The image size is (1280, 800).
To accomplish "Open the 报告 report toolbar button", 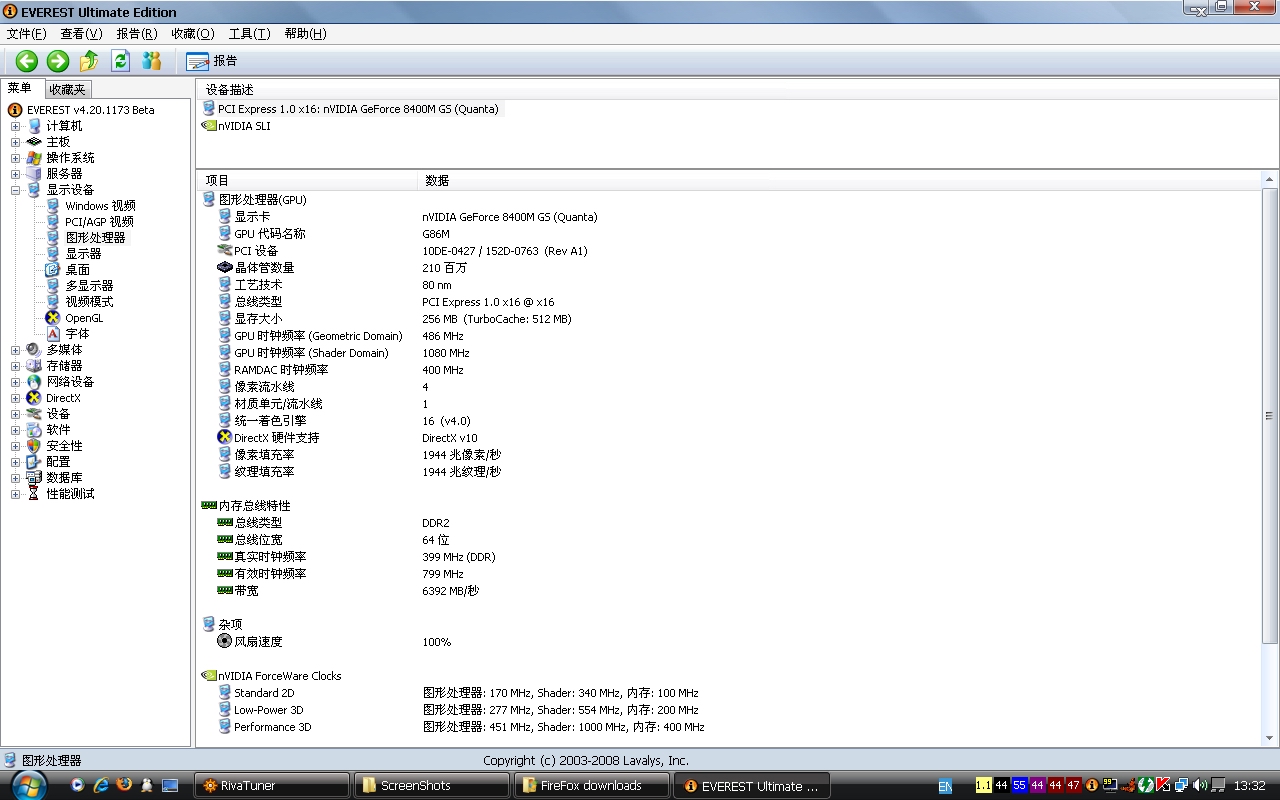I will pos(212,61).
